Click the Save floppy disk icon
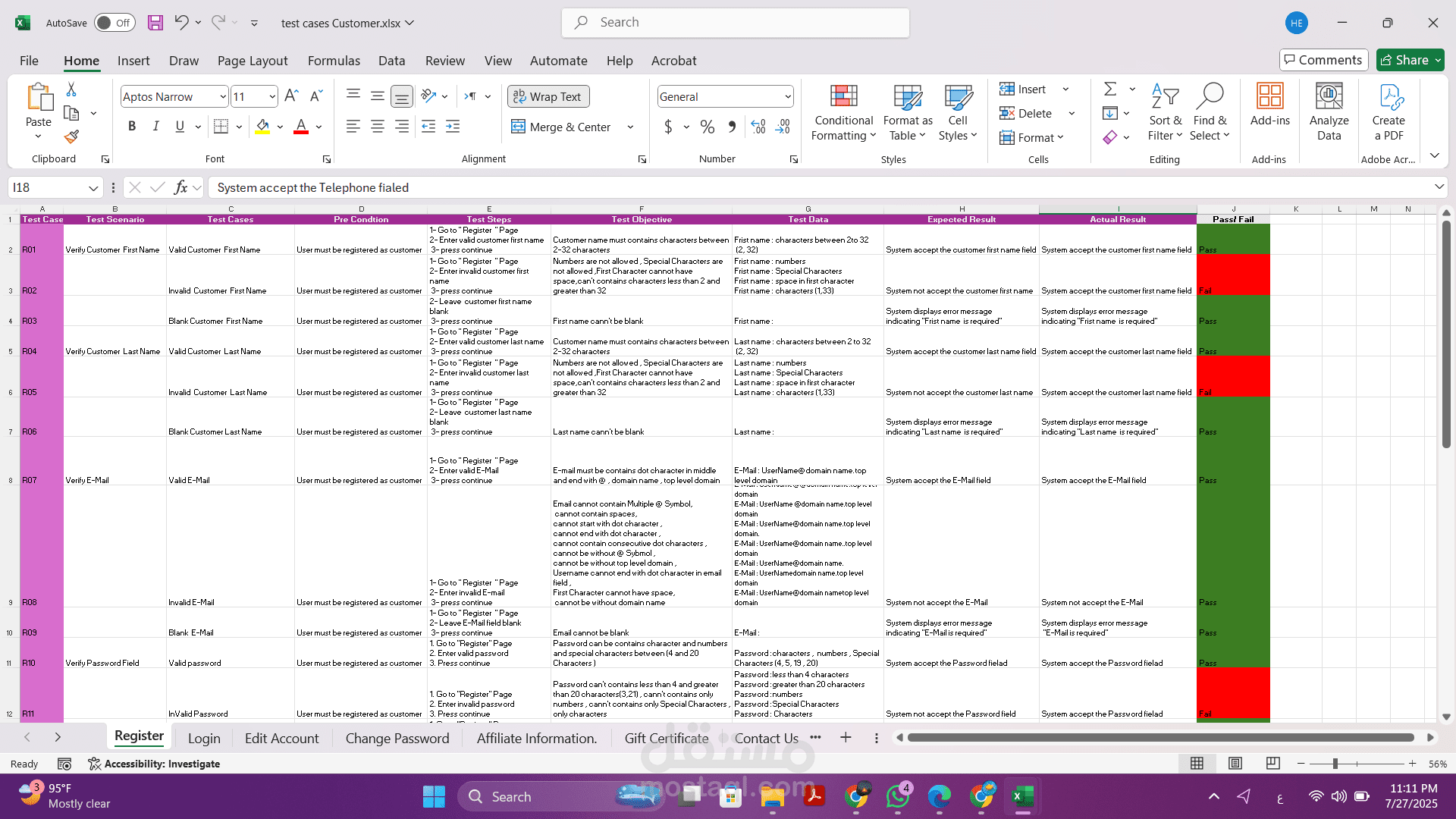Screen dimensions: 1456x819 [155, 23]
